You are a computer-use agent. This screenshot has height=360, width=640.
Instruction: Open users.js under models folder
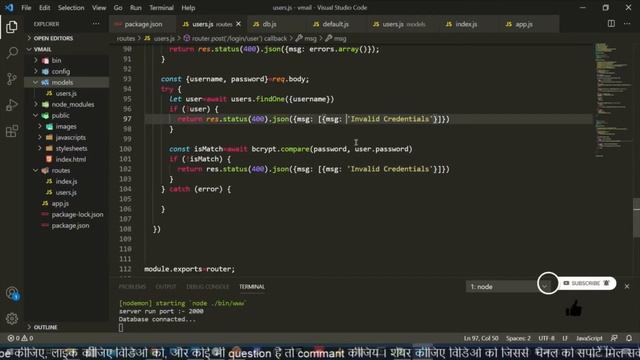[x=66, y=93]
